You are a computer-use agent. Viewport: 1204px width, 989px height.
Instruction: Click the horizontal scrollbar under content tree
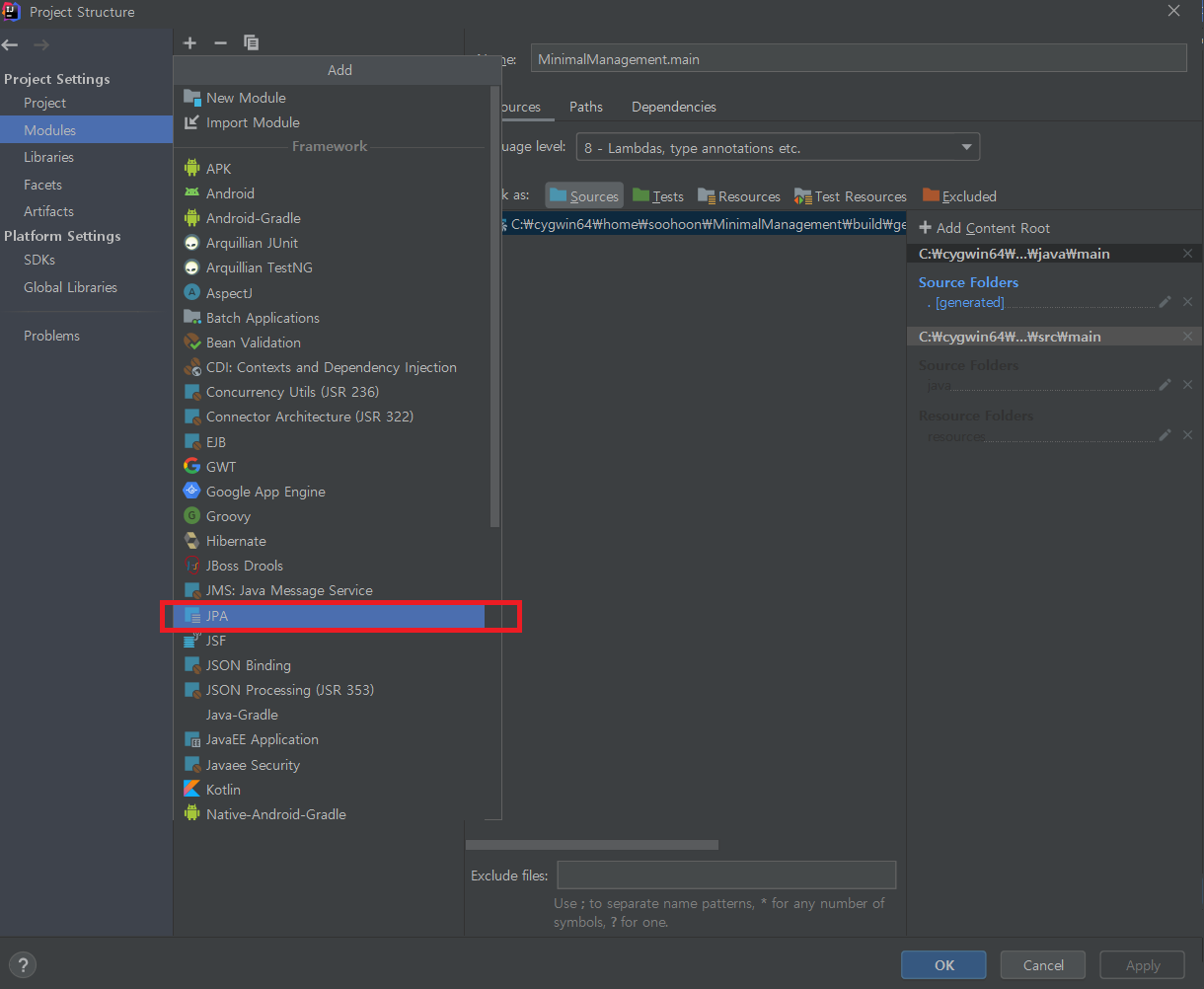coord(592,845)
